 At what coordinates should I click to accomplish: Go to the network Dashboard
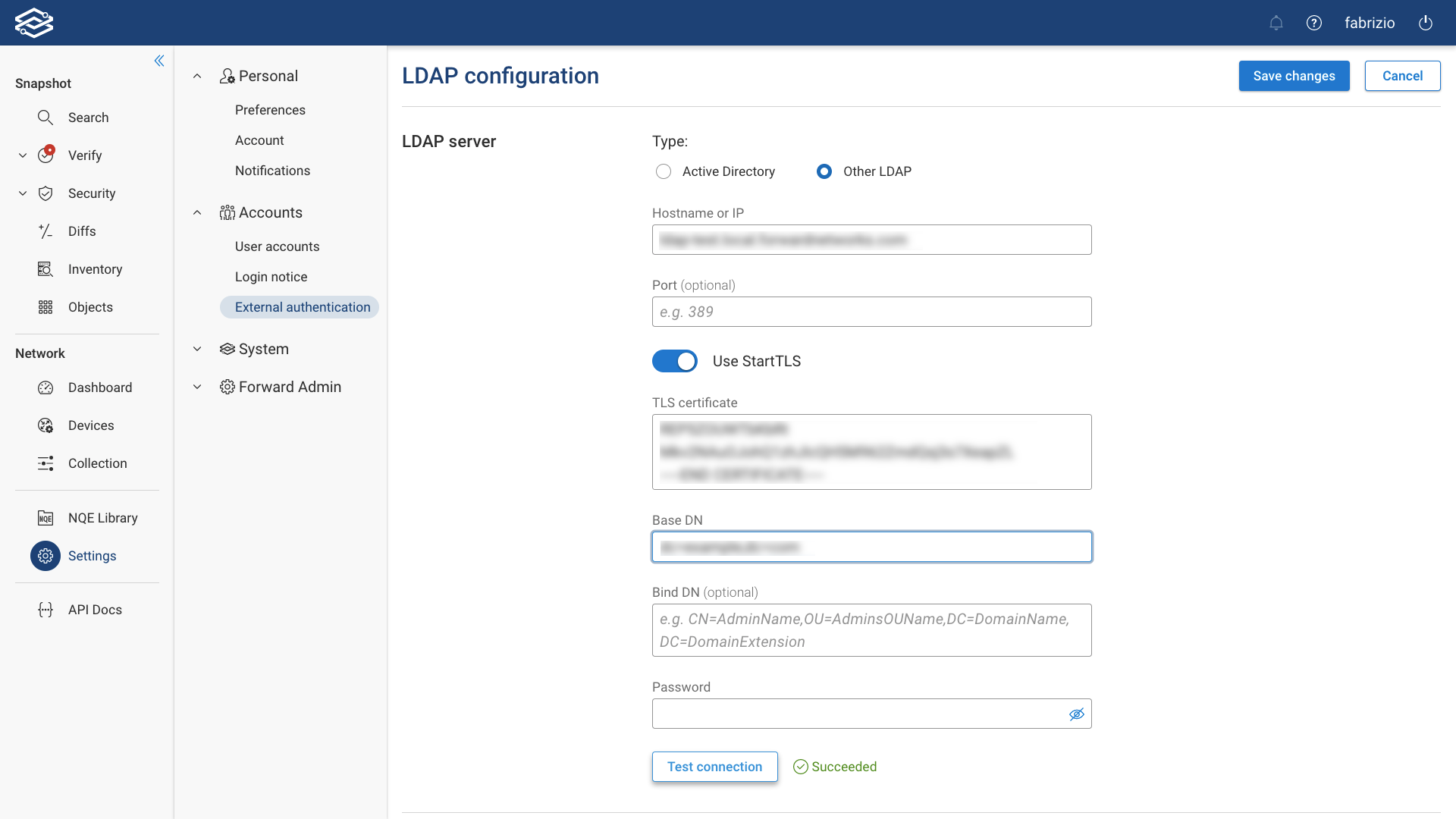tap(99, 387)
